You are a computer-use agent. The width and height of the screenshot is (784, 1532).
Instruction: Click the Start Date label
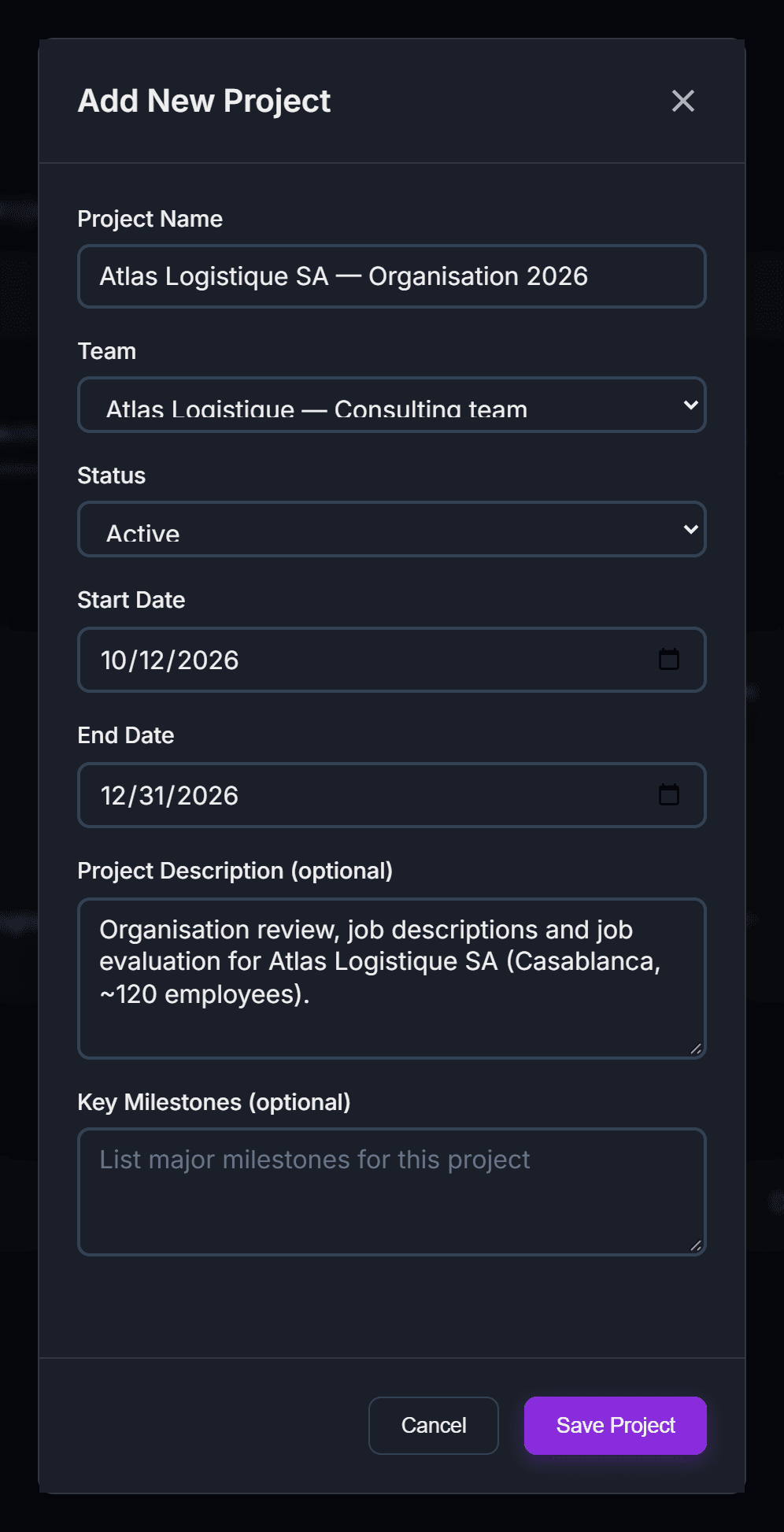click(x=131, y=600)
